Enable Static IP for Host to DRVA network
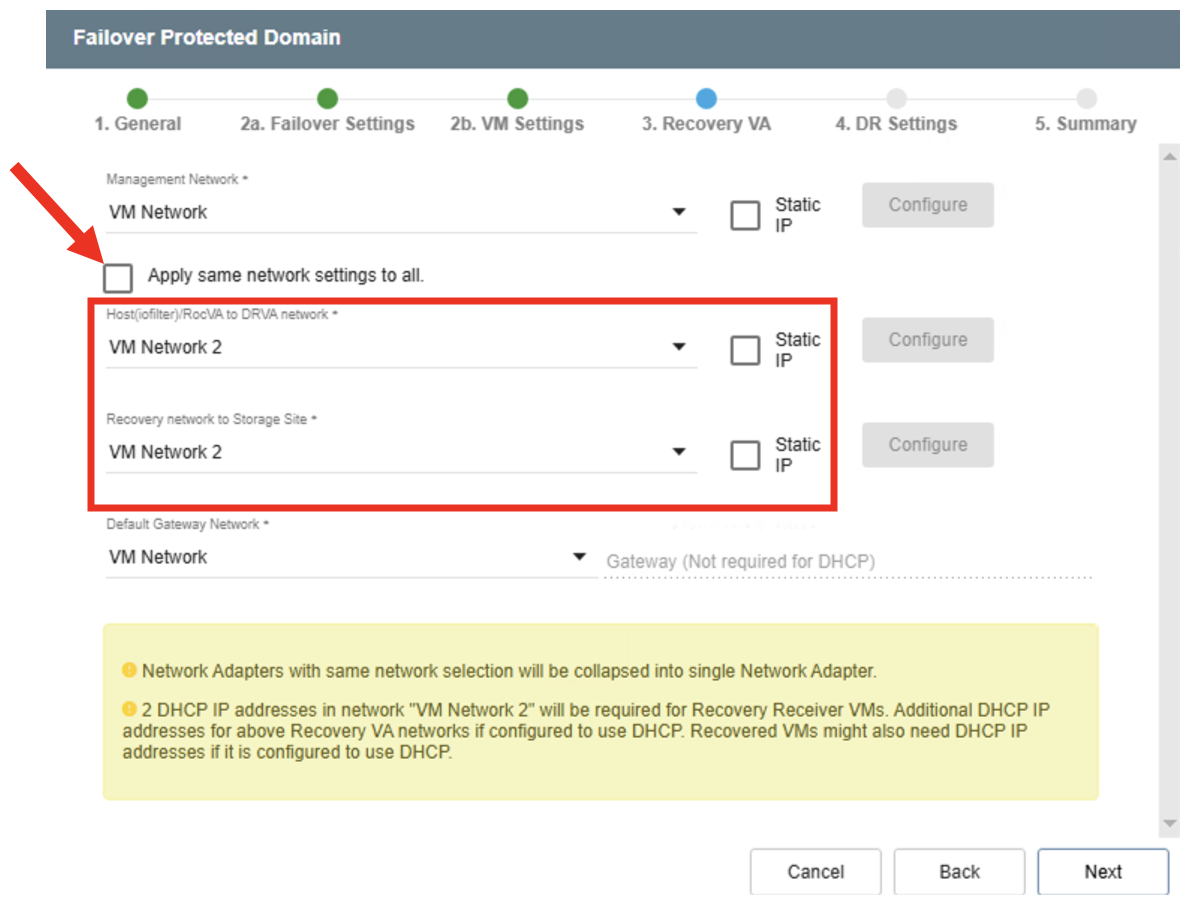The width and height of the screenshot is (1180, 908). point(745,350)
